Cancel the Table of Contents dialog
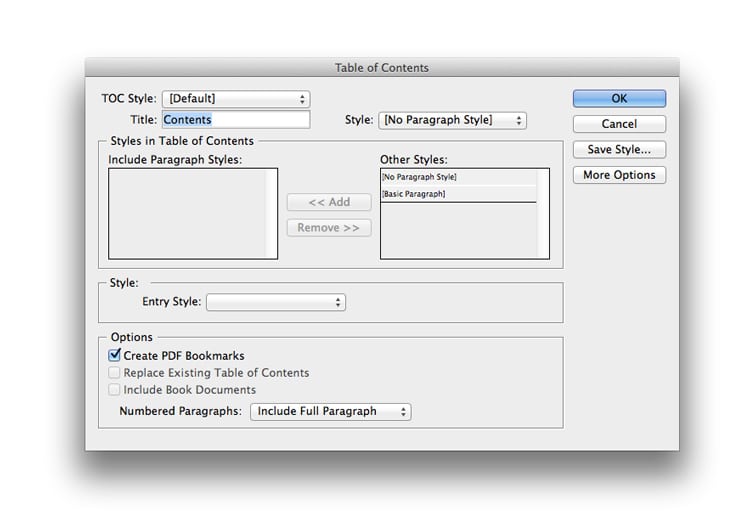750x530 pixels. pyautogui.click(x=619, y=124)
